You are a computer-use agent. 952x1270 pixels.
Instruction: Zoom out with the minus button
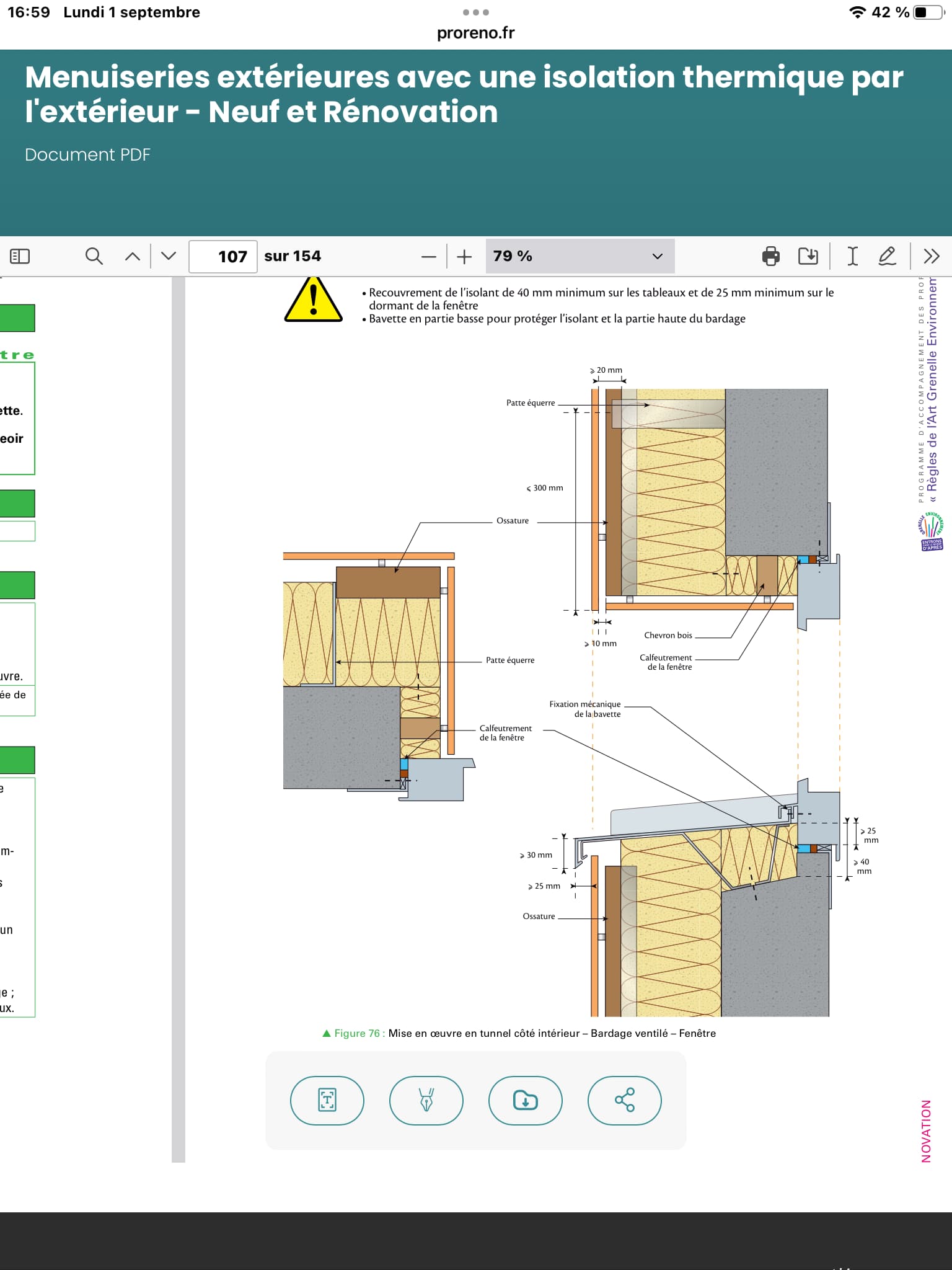point(429,257)
